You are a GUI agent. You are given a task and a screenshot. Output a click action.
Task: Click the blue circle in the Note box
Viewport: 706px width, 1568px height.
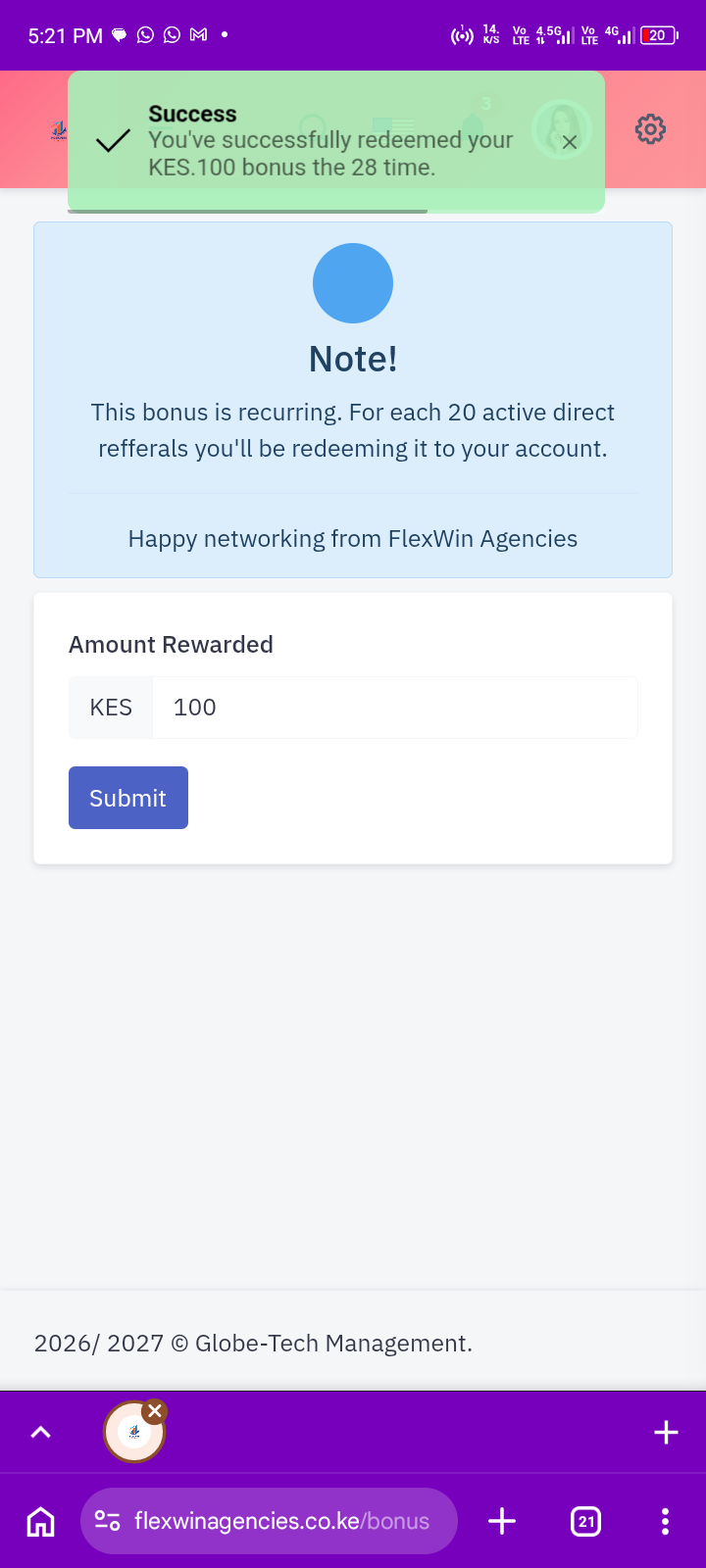point(353,283)
